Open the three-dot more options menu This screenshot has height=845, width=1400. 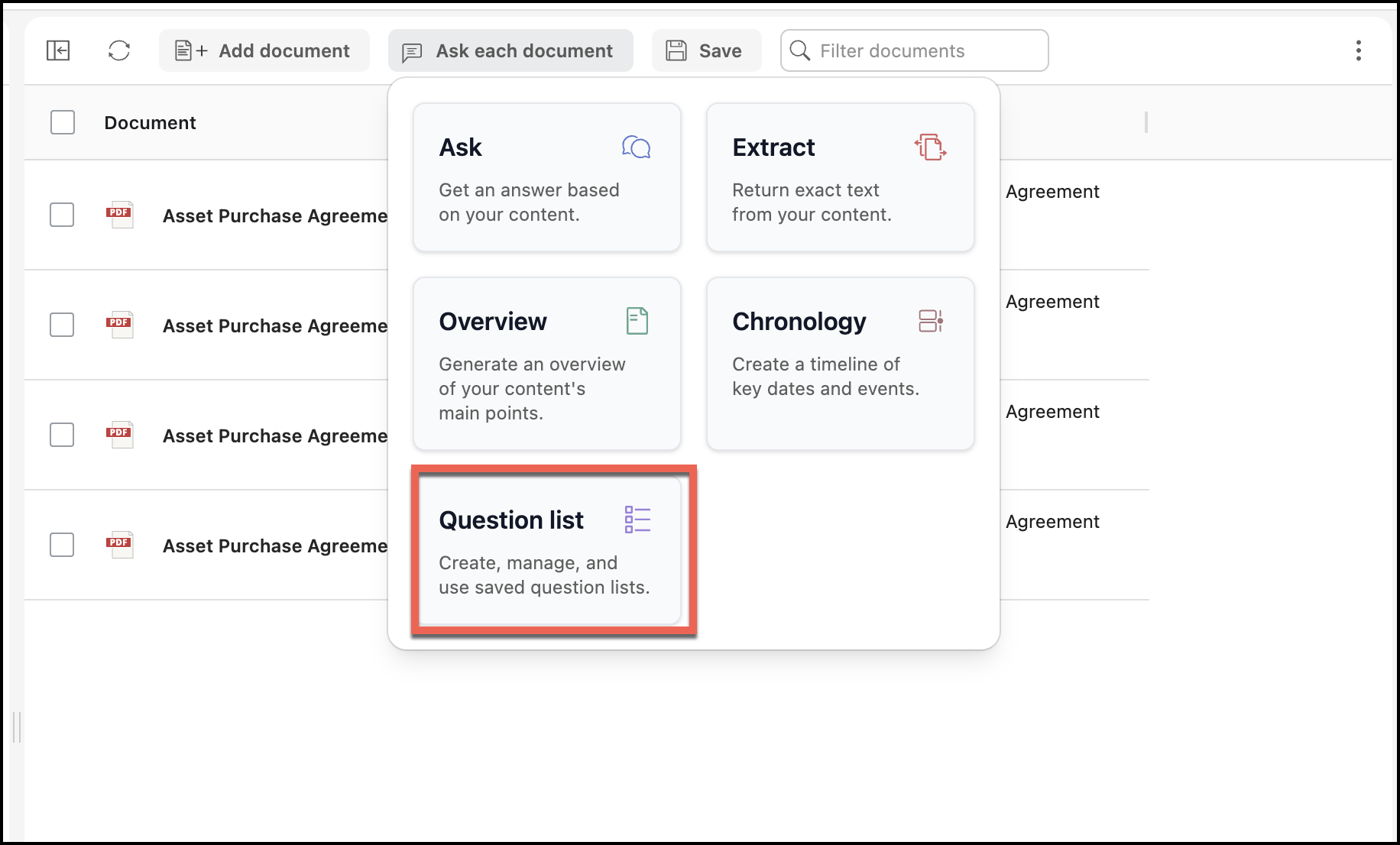tap(1358, 50)
